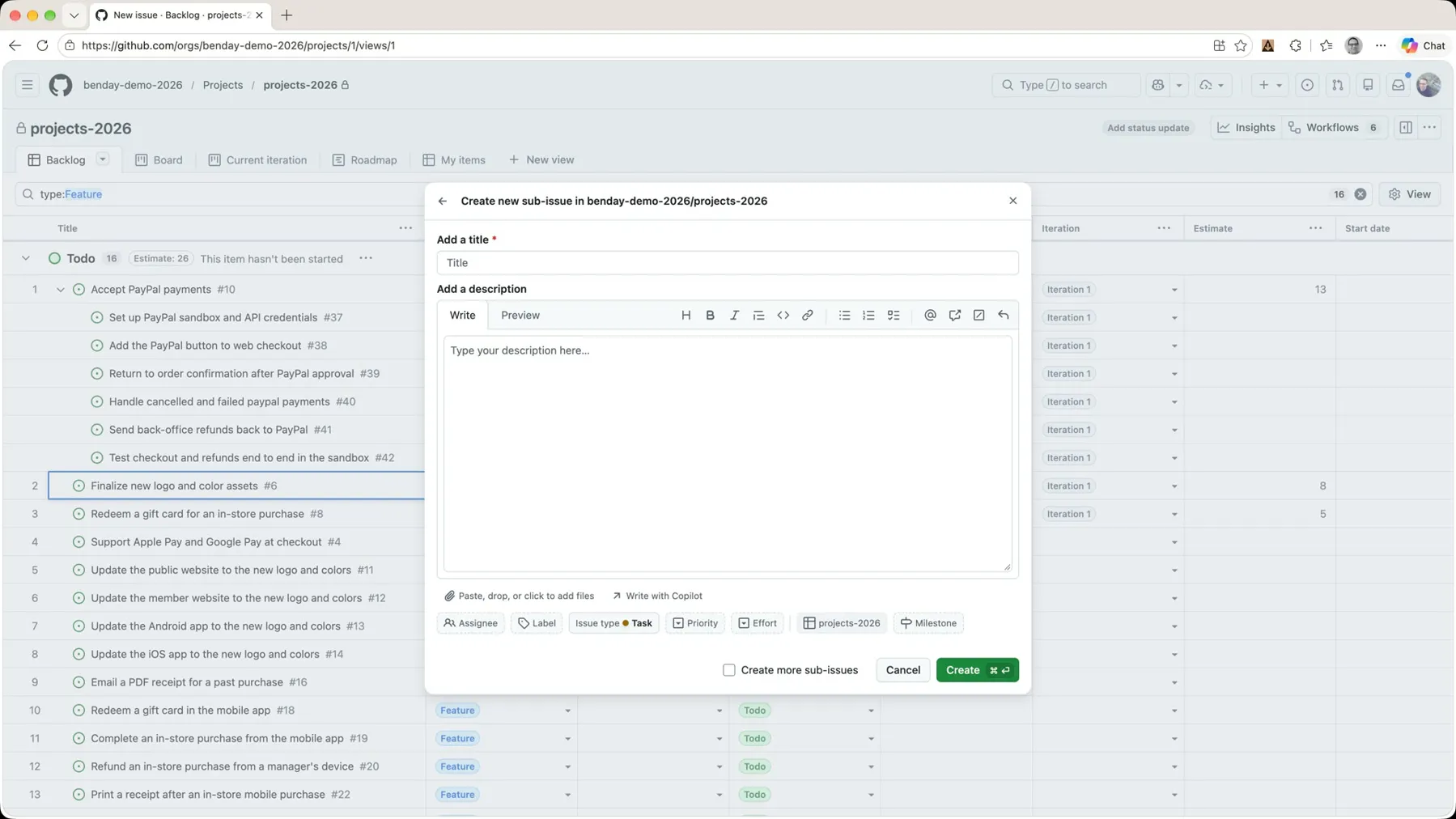Open Feature type dropdown for issue #18
1456x819 pixels.
(567, 711)
